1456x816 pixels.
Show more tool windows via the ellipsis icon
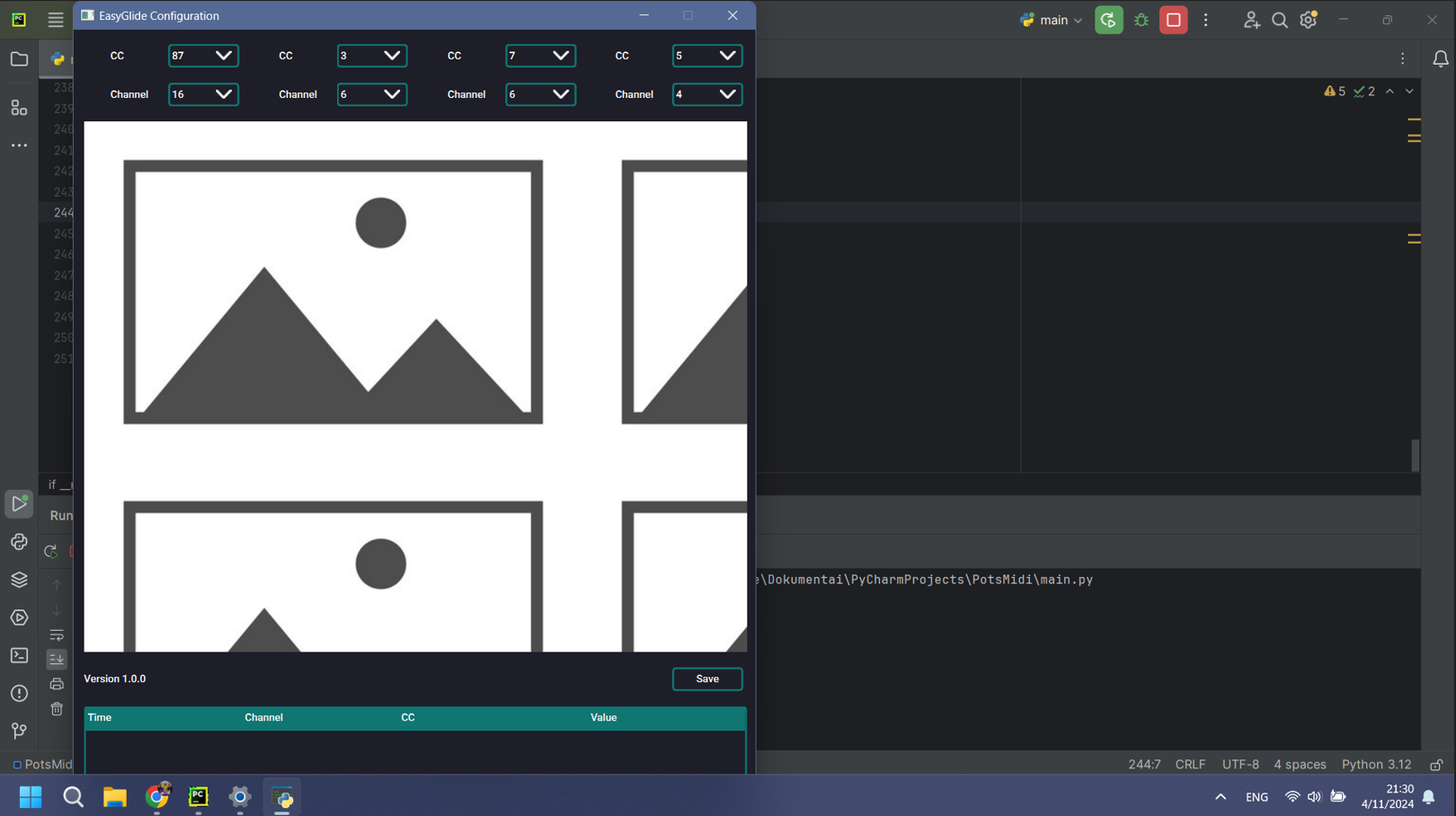pos(19,145)
